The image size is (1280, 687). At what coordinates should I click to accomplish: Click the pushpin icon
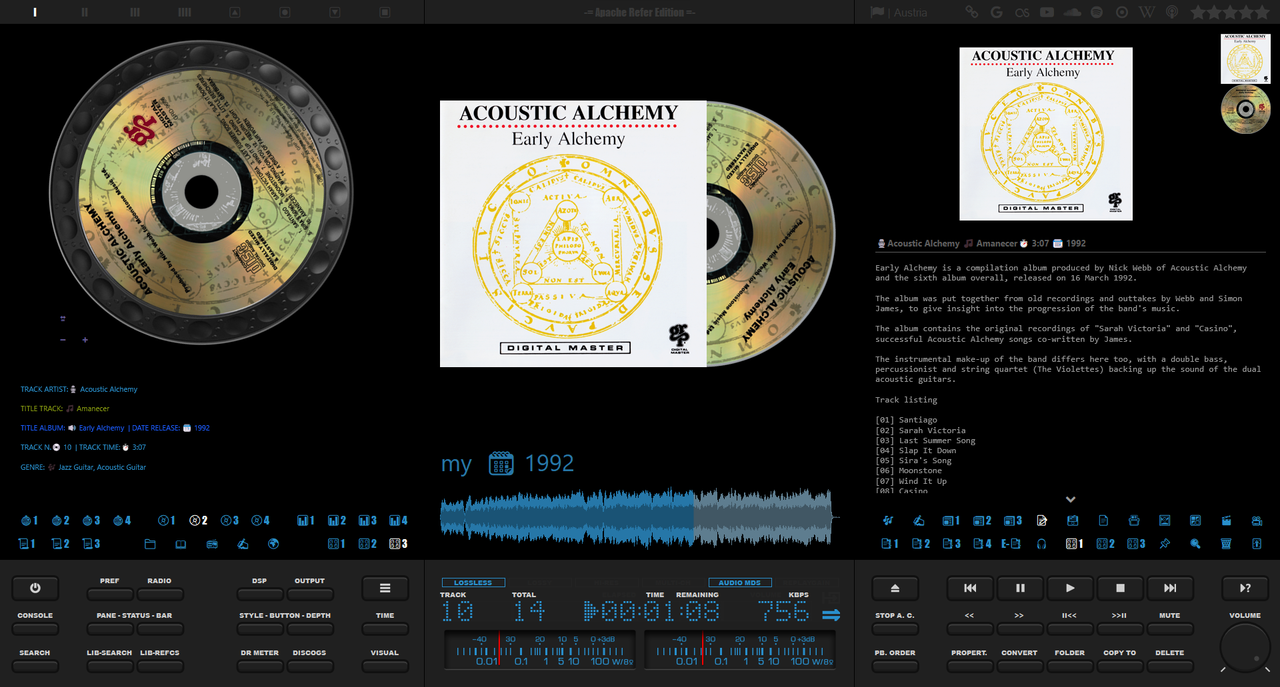[1165, 544]
